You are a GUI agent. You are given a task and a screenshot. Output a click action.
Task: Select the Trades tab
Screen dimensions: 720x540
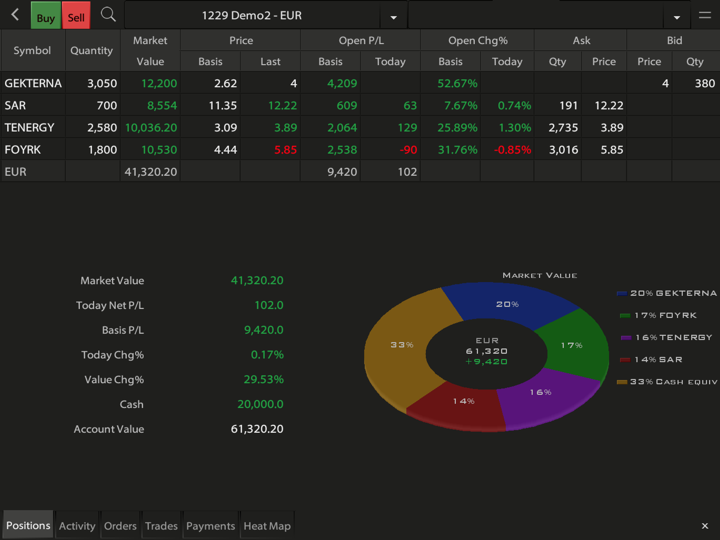(161, 526)
